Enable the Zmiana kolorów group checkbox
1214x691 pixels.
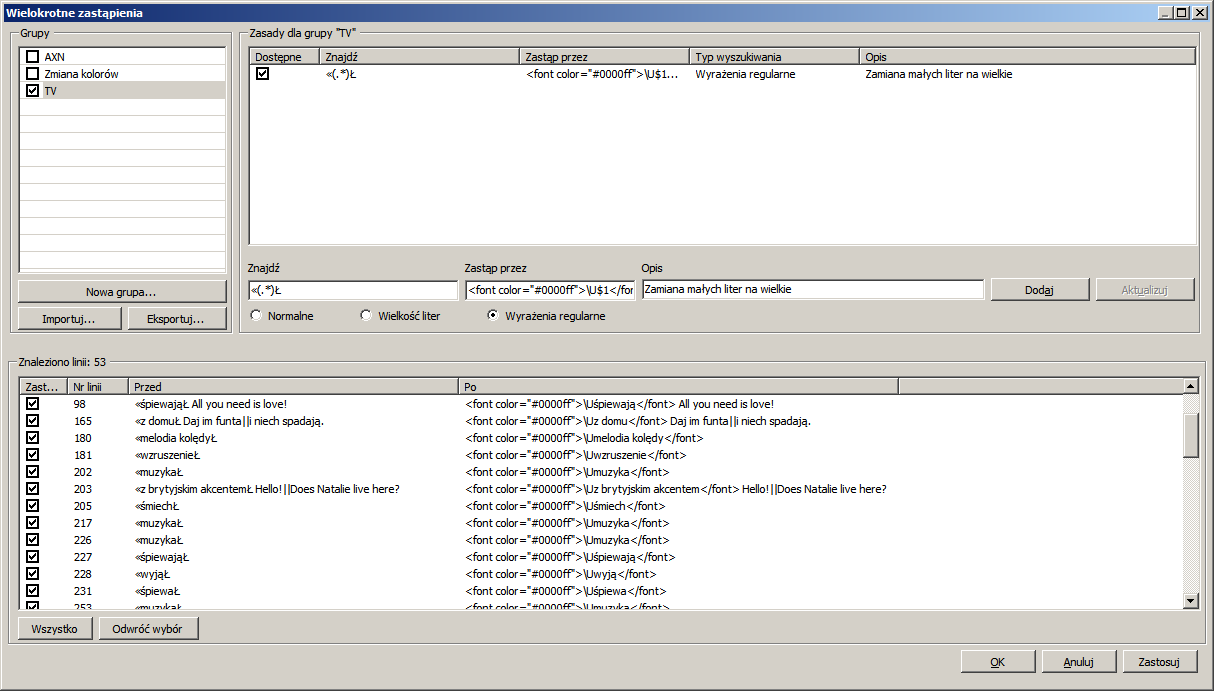pyautogui.click(x=33, y=74)
